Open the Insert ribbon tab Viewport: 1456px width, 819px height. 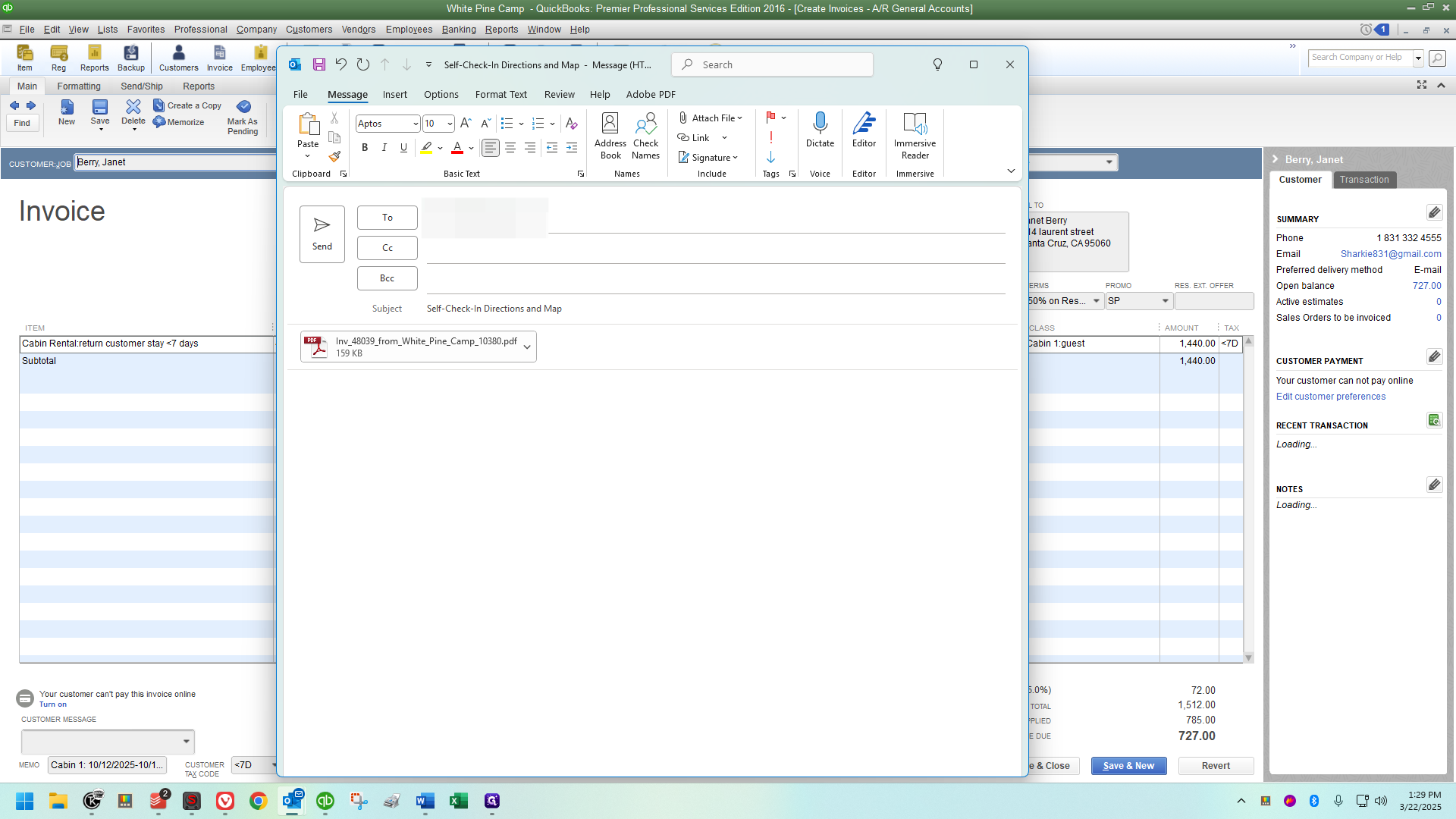point(394,95)
